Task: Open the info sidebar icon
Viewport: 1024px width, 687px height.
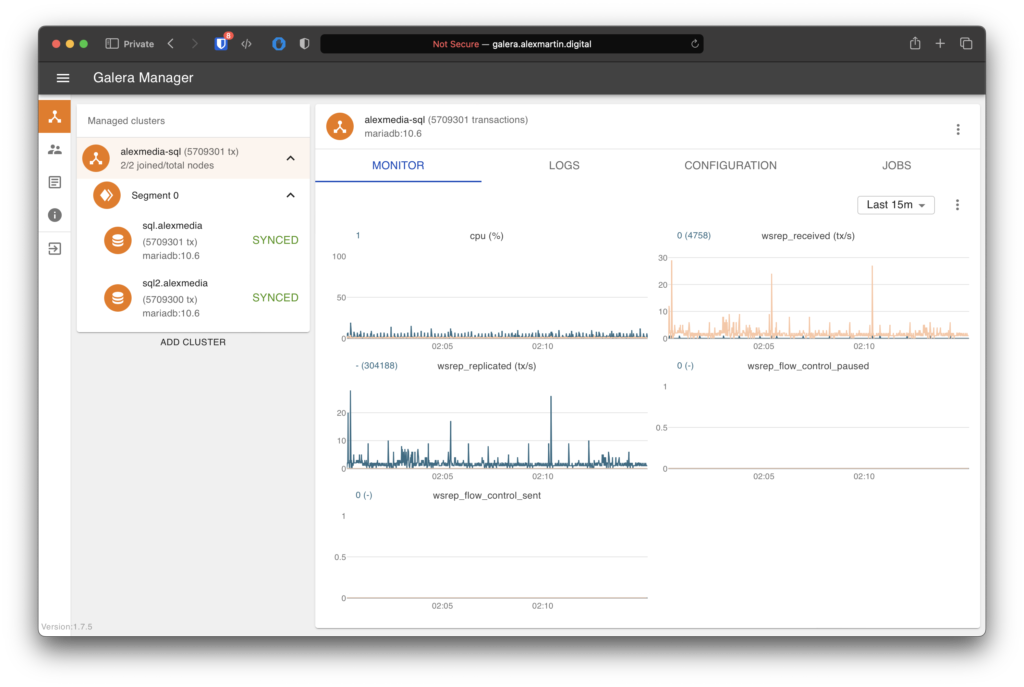Action: (55, 215)
